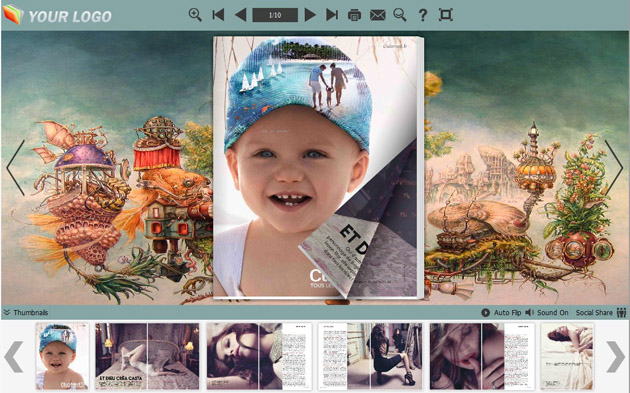Open the bedroom spread thumbnail

click(x=147, y=356)
